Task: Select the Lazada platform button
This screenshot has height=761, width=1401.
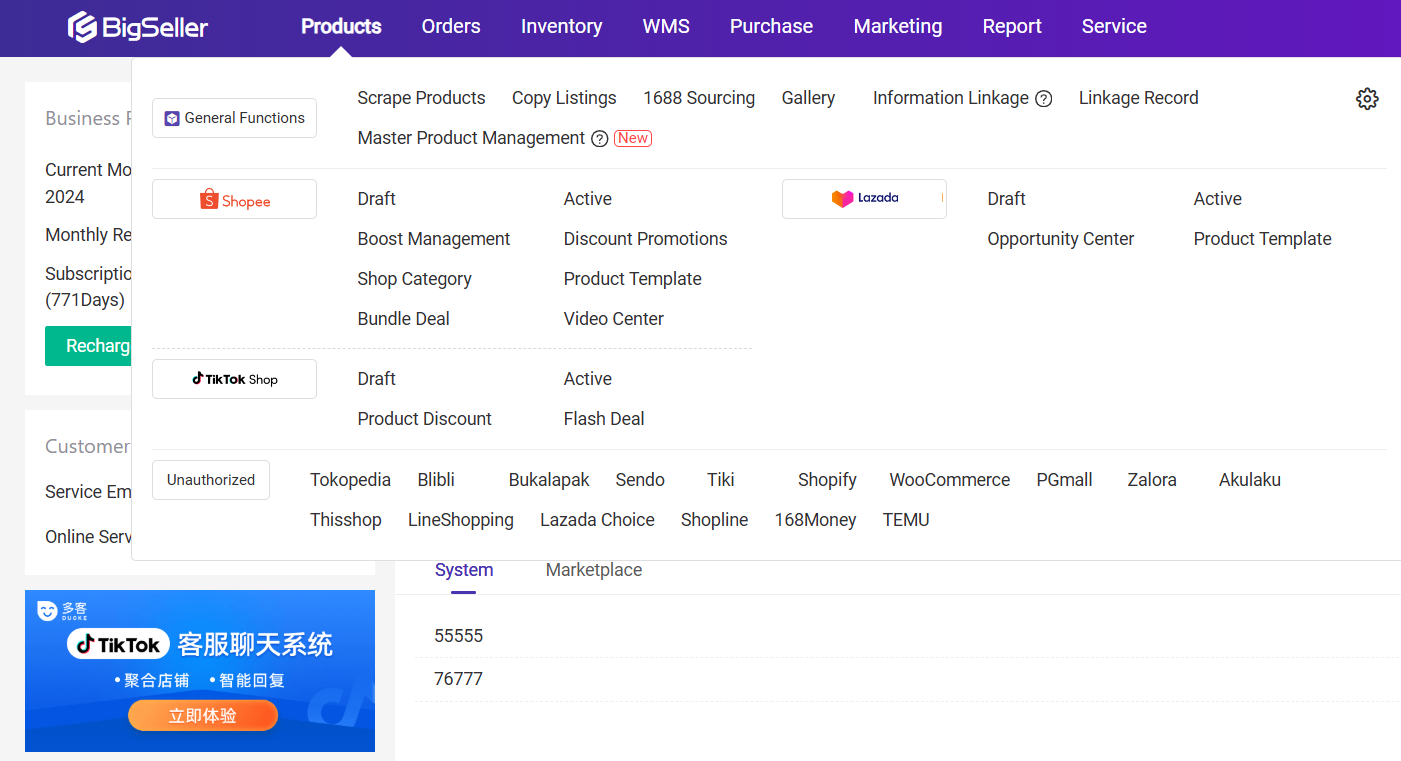Action: coord(864,199)
